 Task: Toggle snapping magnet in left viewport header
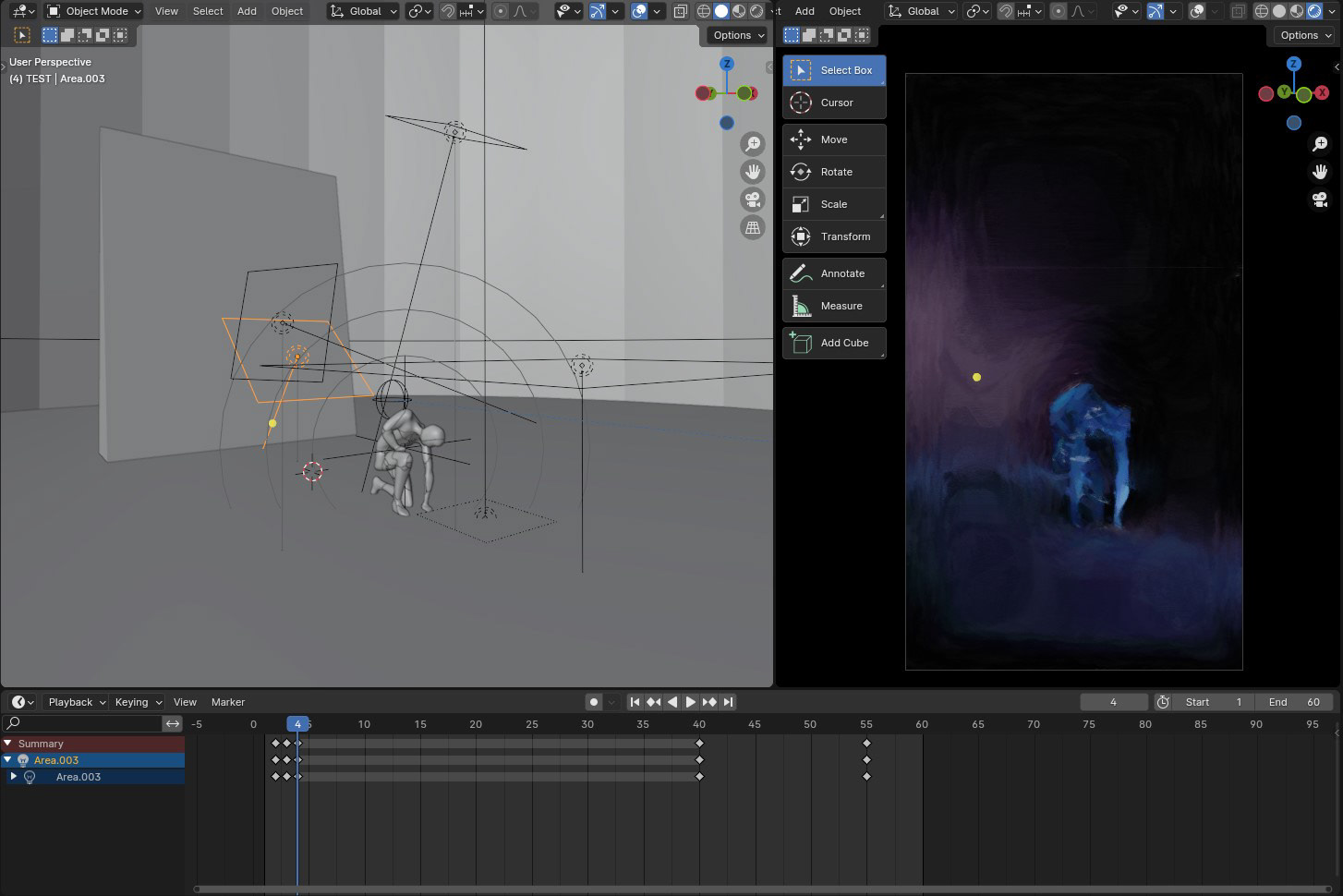click(448, 11)
